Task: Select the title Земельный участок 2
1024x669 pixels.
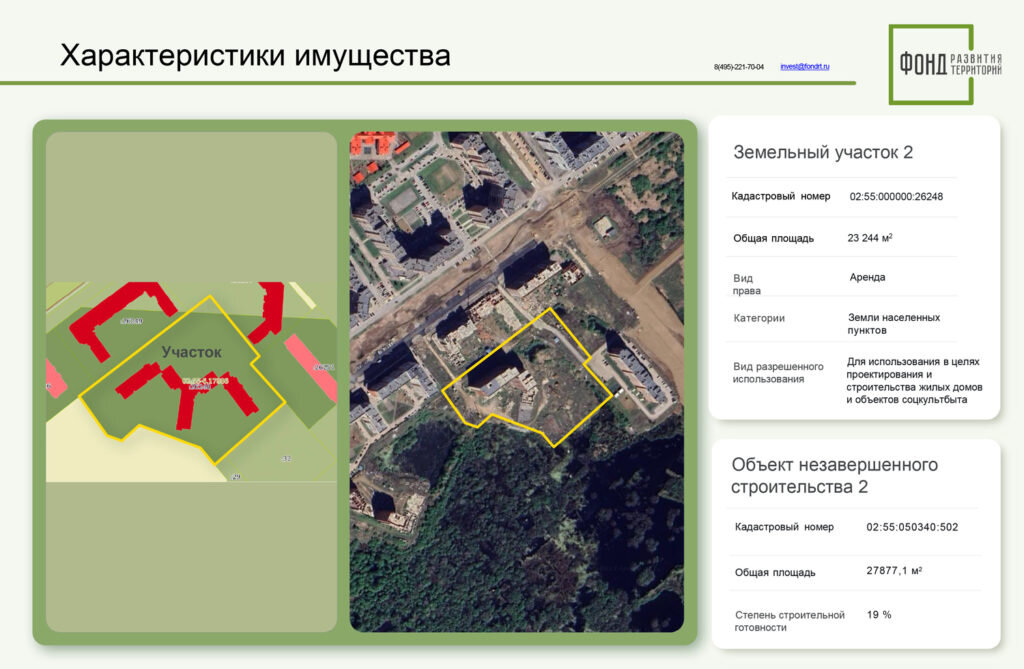Action: [823, 152]
